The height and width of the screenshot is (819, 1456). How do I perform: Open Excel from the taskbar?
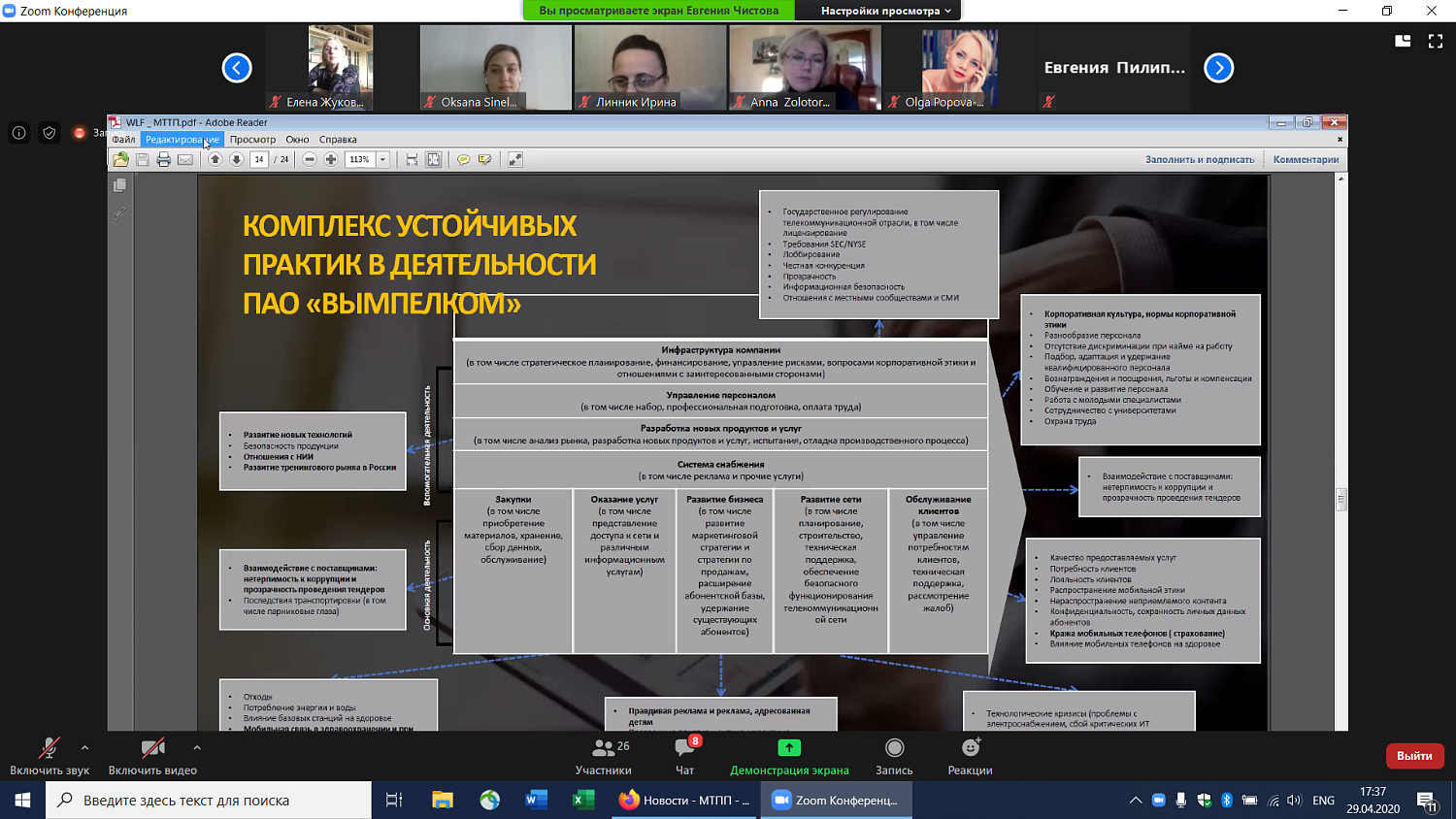point(583,801)
